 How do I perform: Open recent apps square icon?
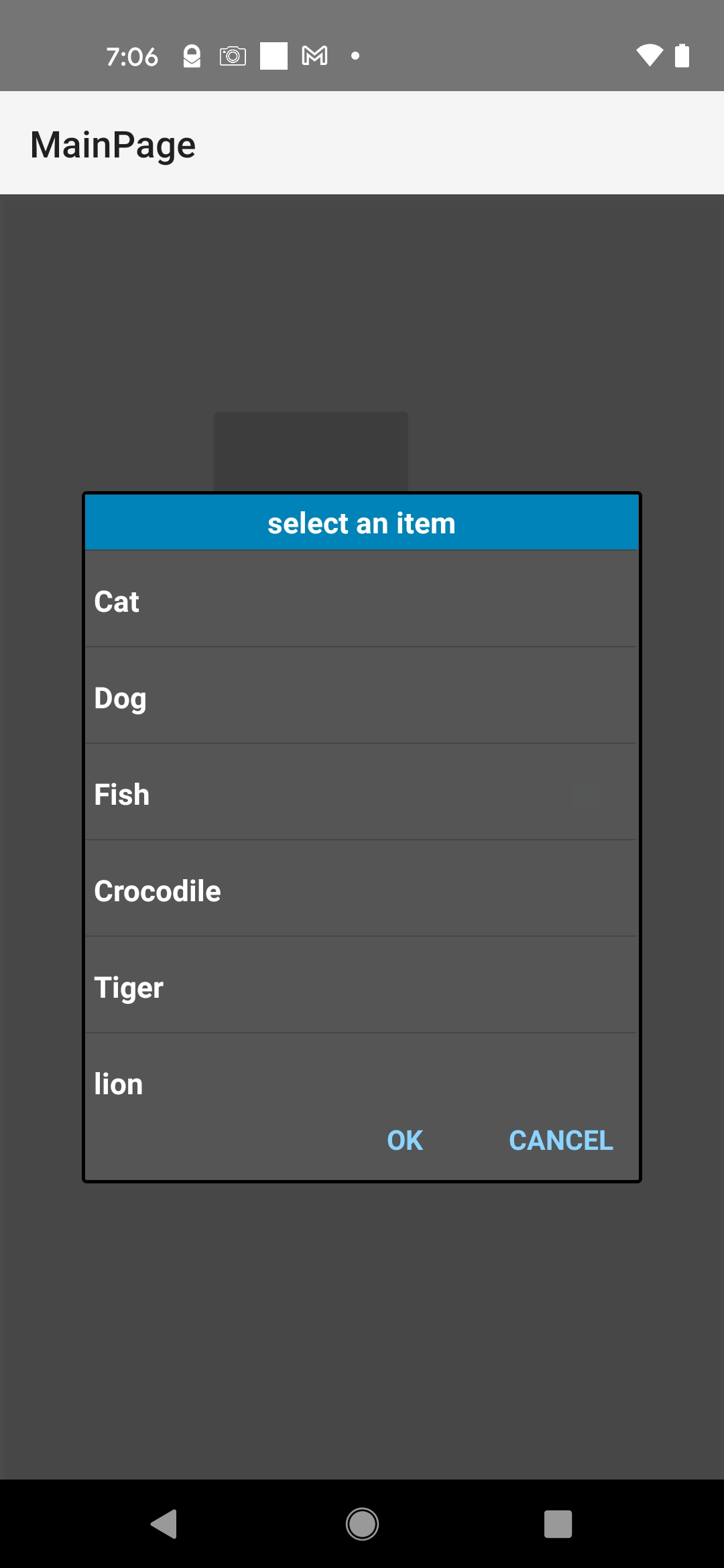click(x=558, y=1524)
